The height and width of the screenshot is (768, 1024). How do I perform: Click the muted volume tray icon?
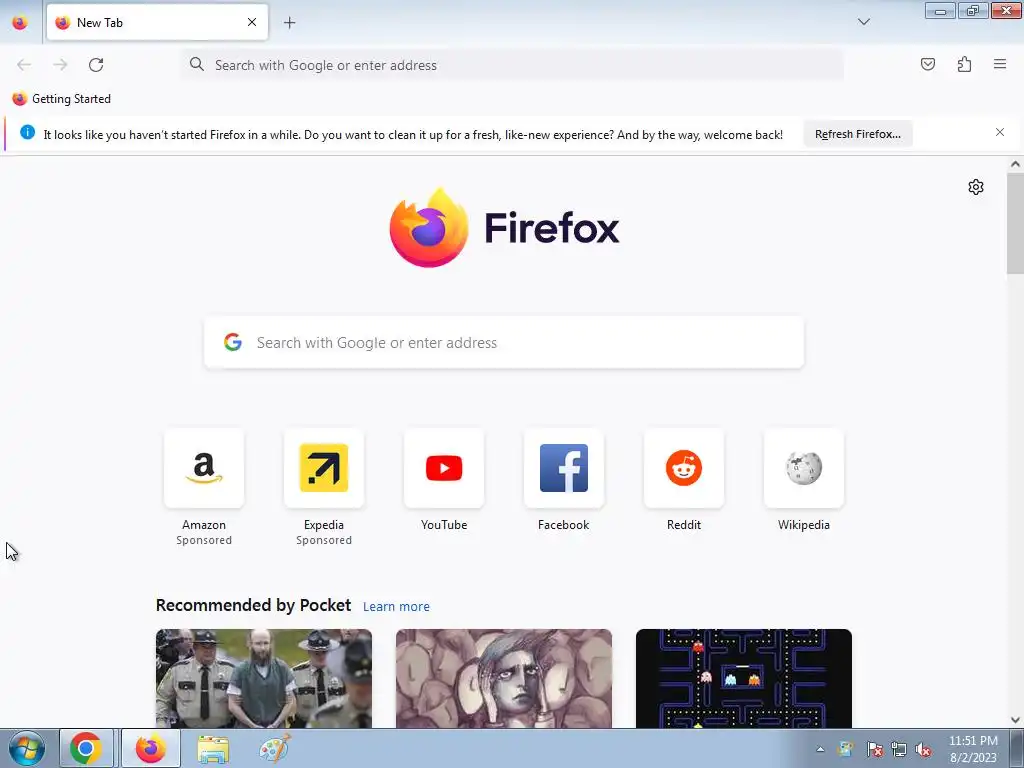pyautogui.click(x=923, y=750)
